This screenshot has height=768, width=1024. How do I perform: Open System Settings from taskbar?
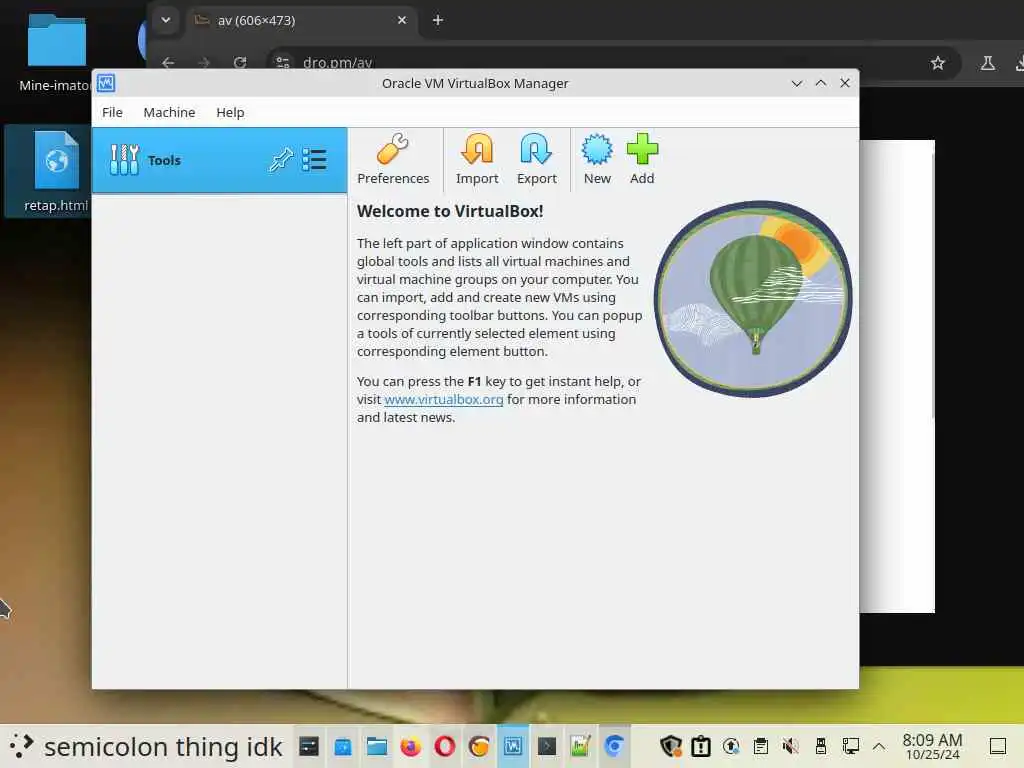tap(308, 746)
